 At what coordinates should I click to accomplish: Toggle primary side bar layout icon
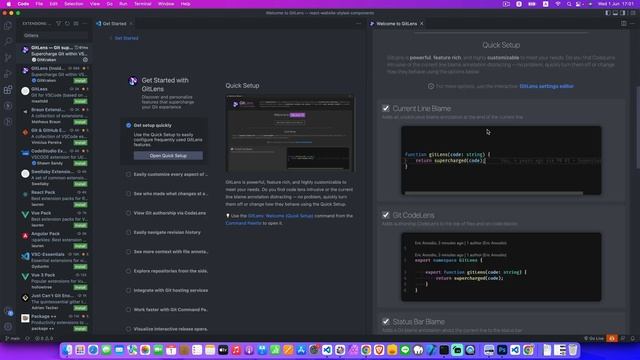coord(608,13)
